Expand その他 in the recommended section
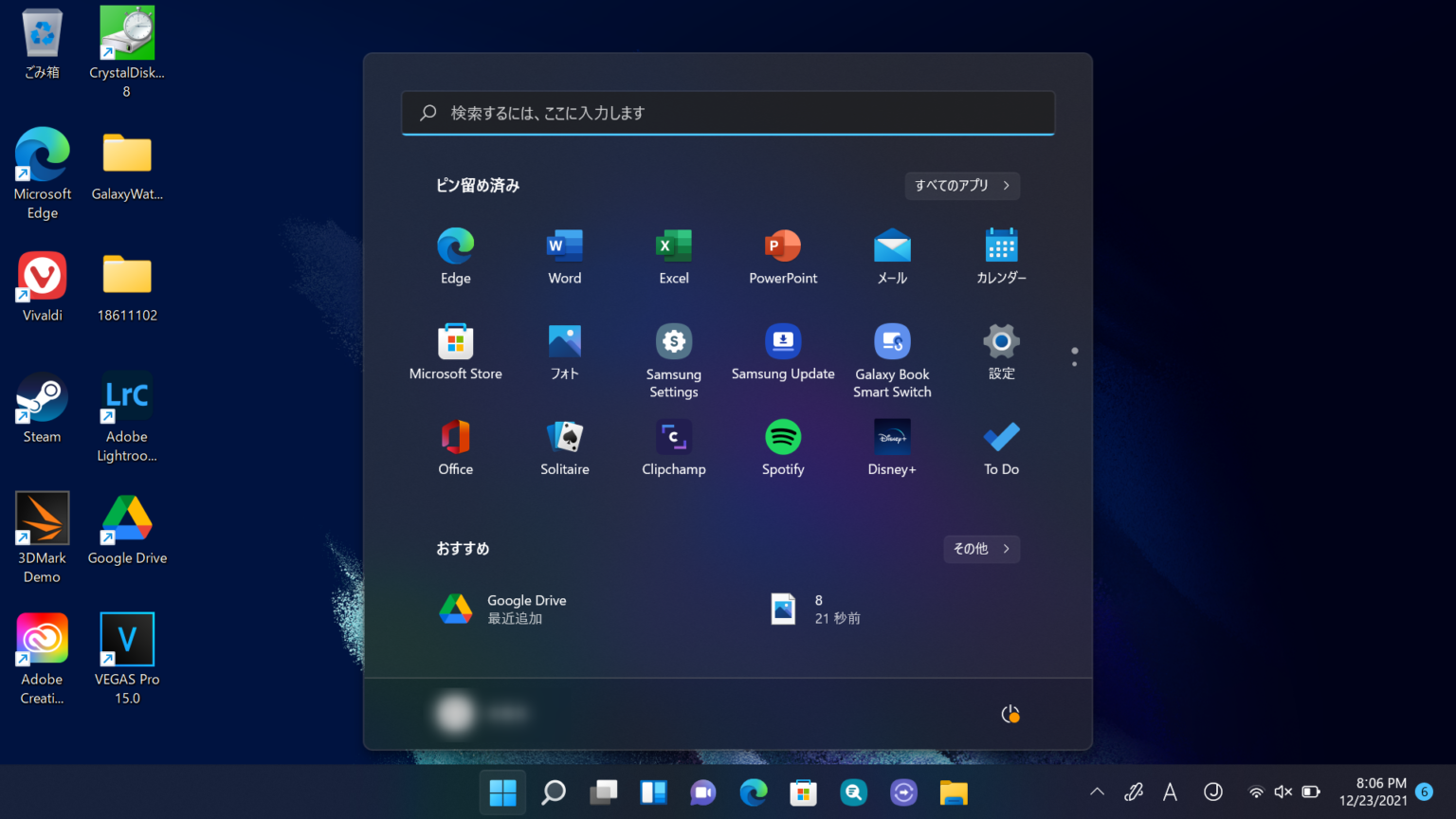Viewport: 1456px width, 819px height. tap(981, 549)
